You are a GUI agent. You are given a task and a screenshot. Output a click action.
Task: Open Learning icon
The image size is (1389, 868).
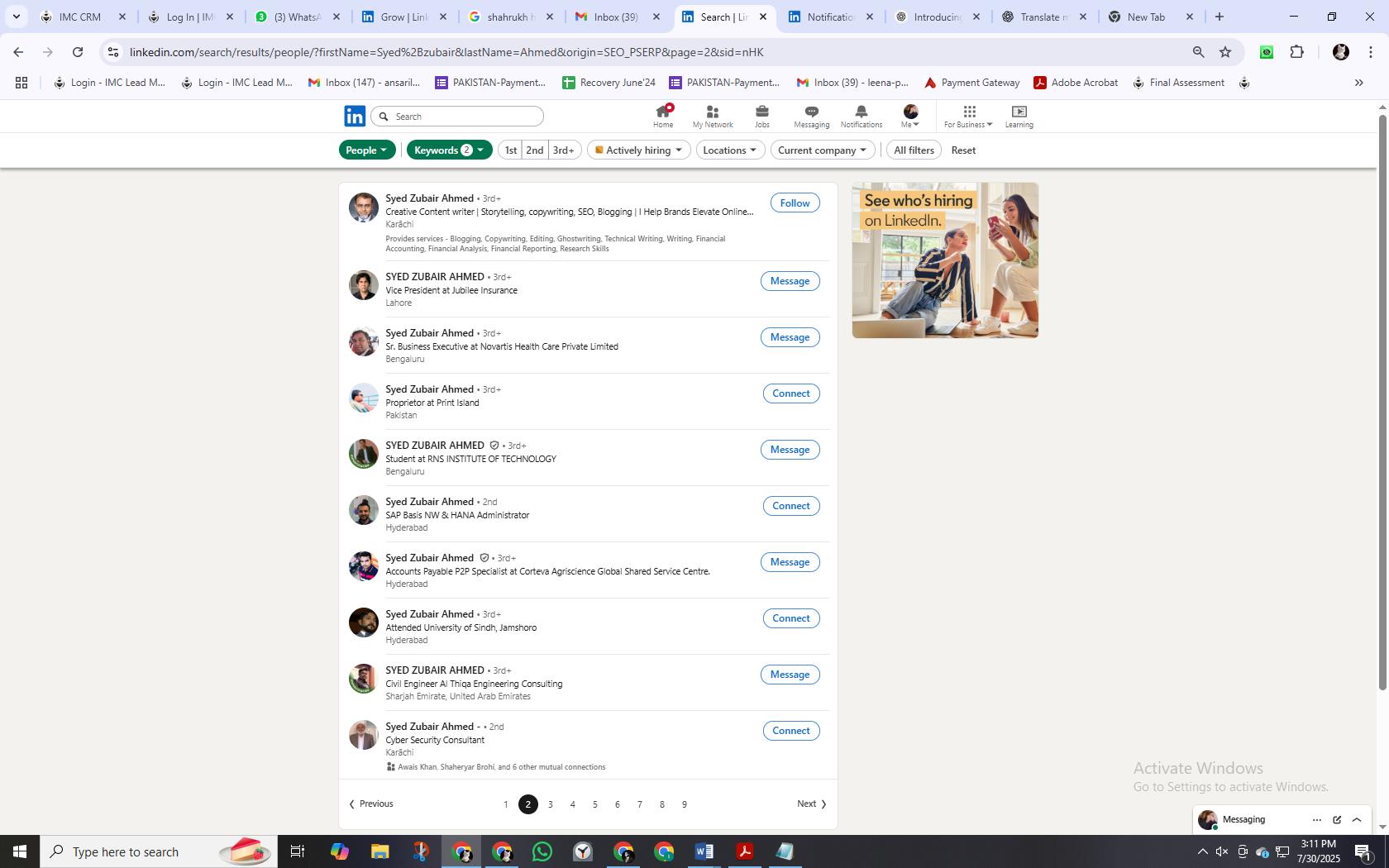(1019, 116)
